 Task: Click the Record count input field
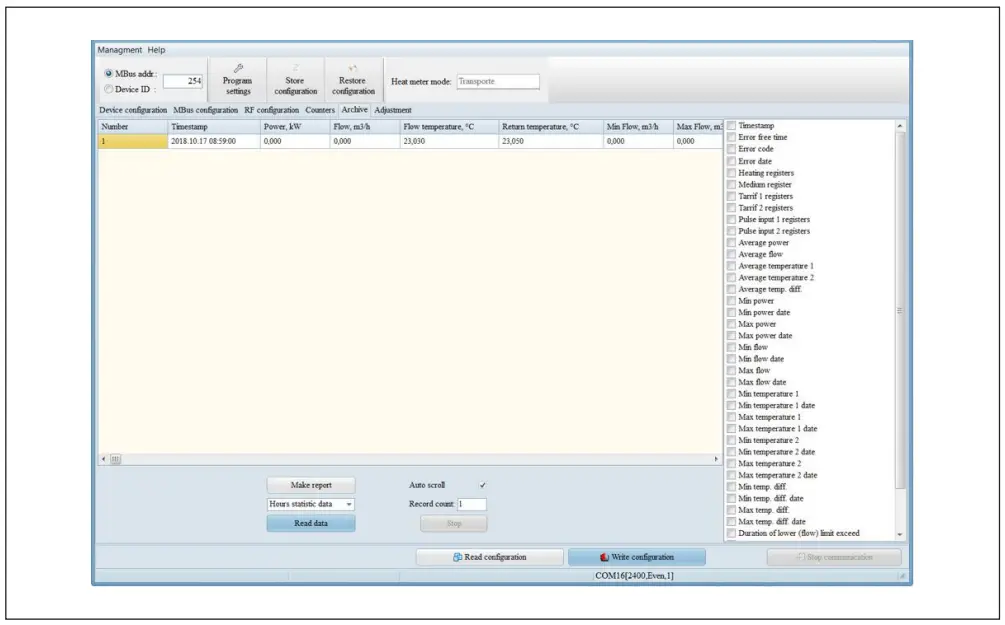[472, 504]
